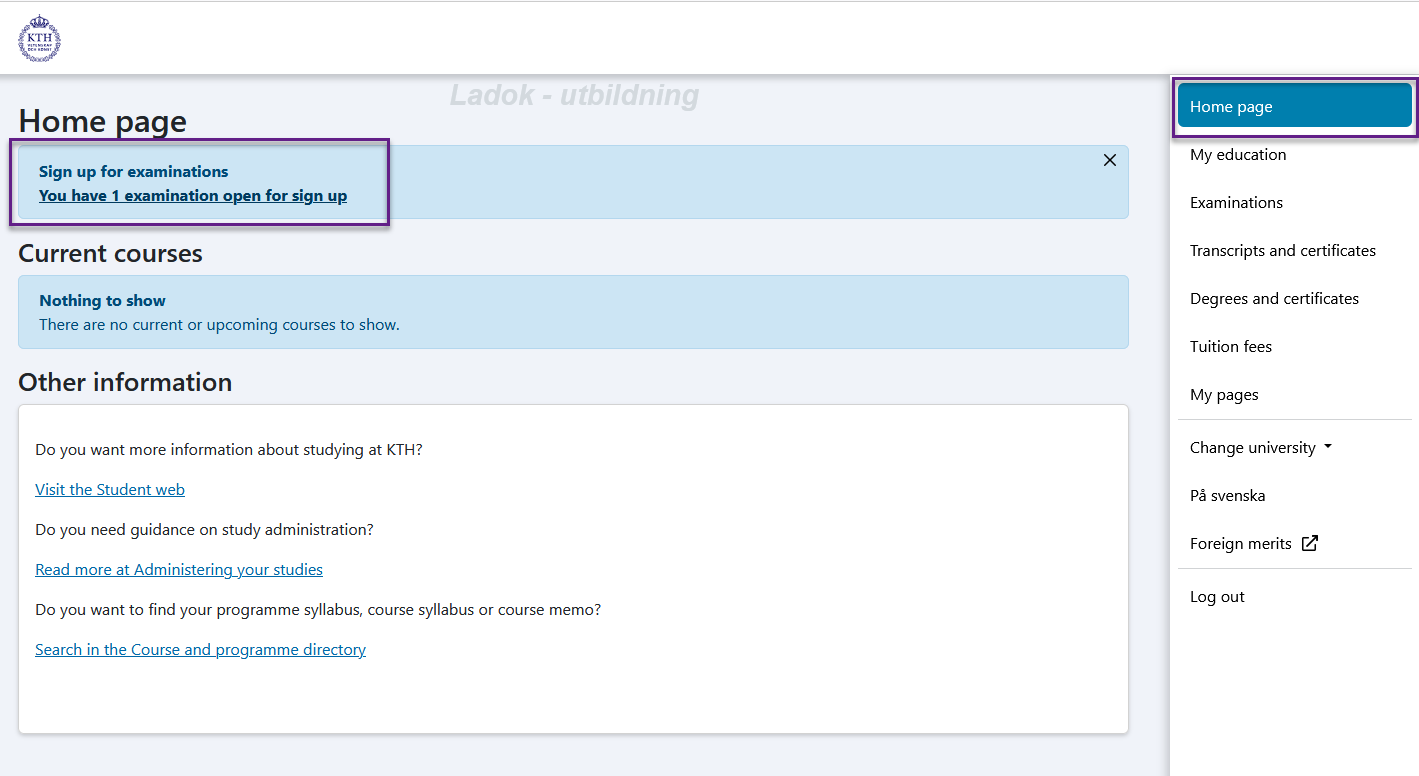Click Foreign merits menu item
The height and width of the screenshot is (776, 1419).
coord(1240,544)
